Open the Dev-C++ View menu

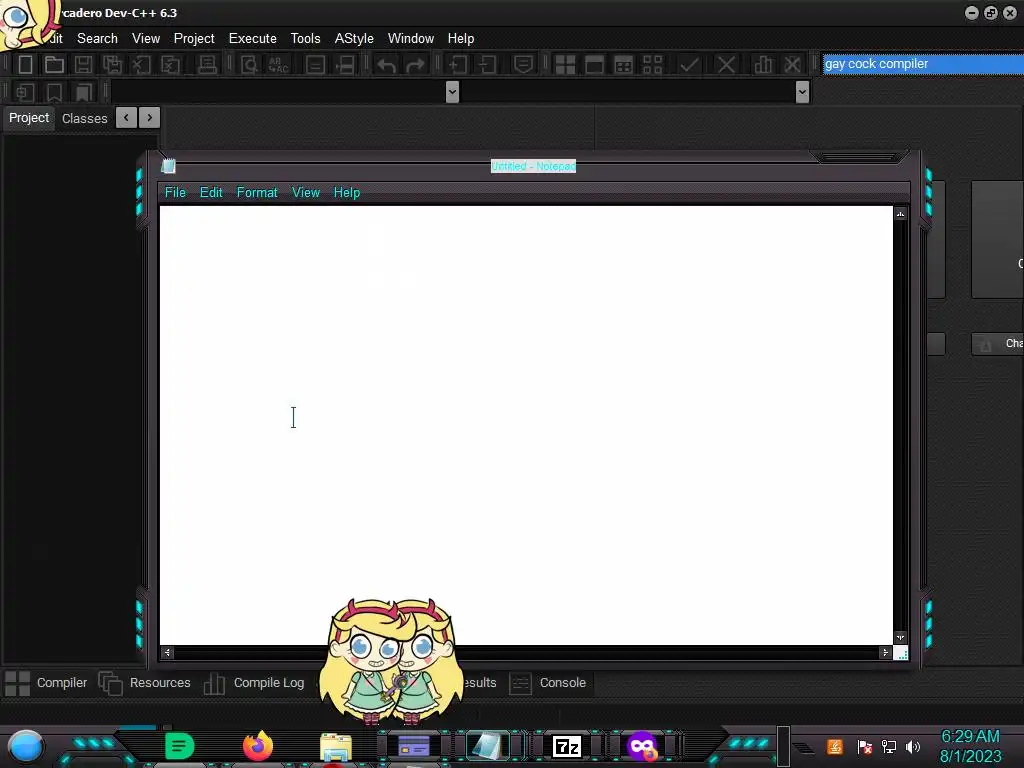coord(146,39)
